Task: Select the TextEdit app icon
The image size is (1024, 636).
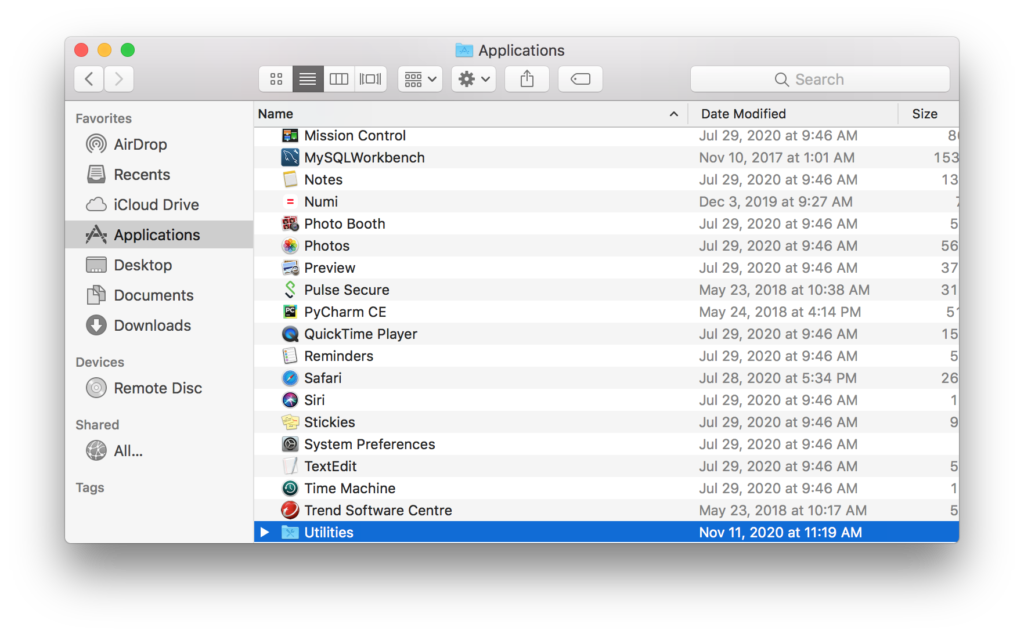Action: tap(290, 466)
